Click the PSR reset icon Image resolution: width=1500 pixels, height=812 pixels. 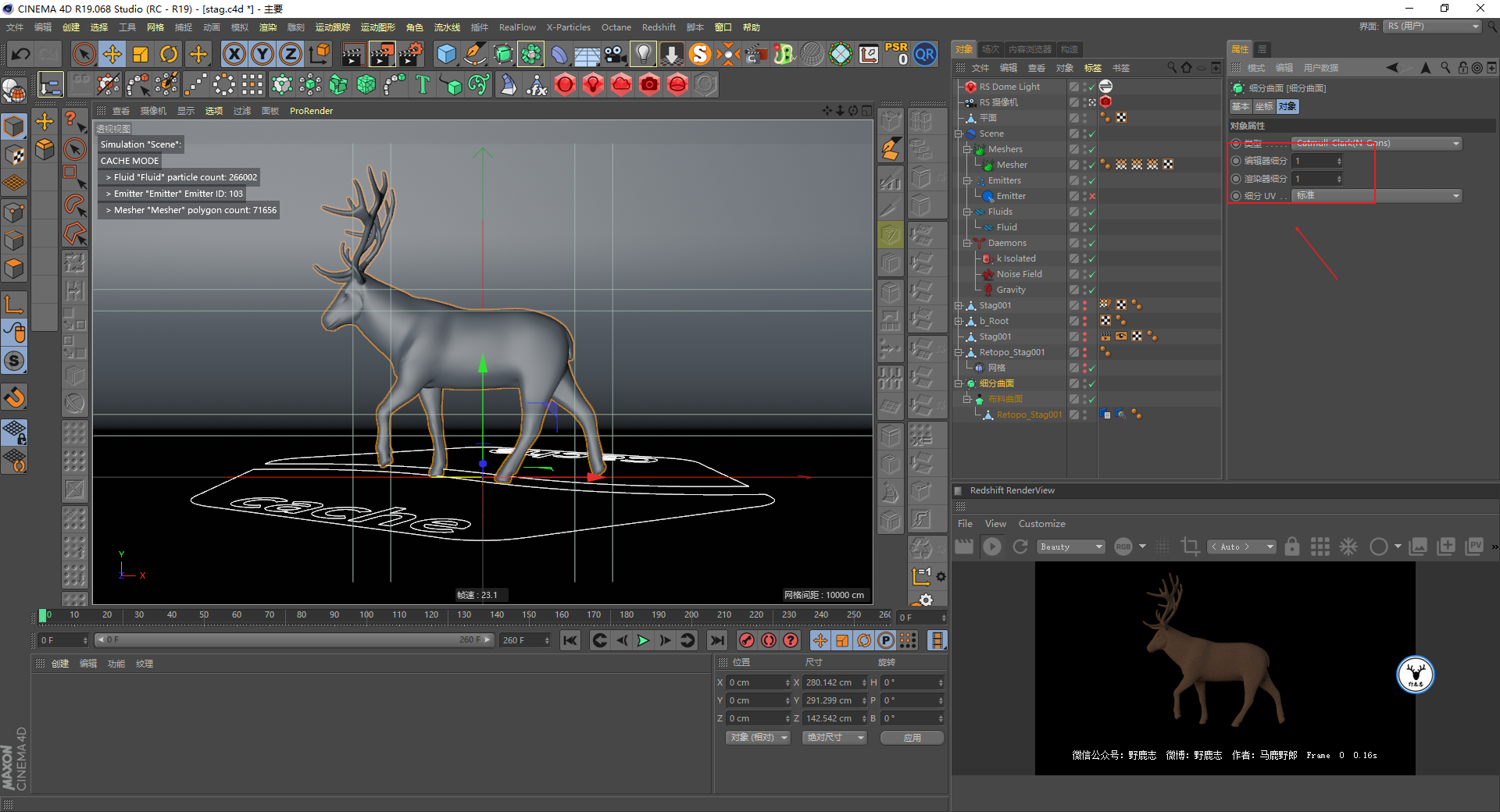pyautogui.click(x=896, y=54)
